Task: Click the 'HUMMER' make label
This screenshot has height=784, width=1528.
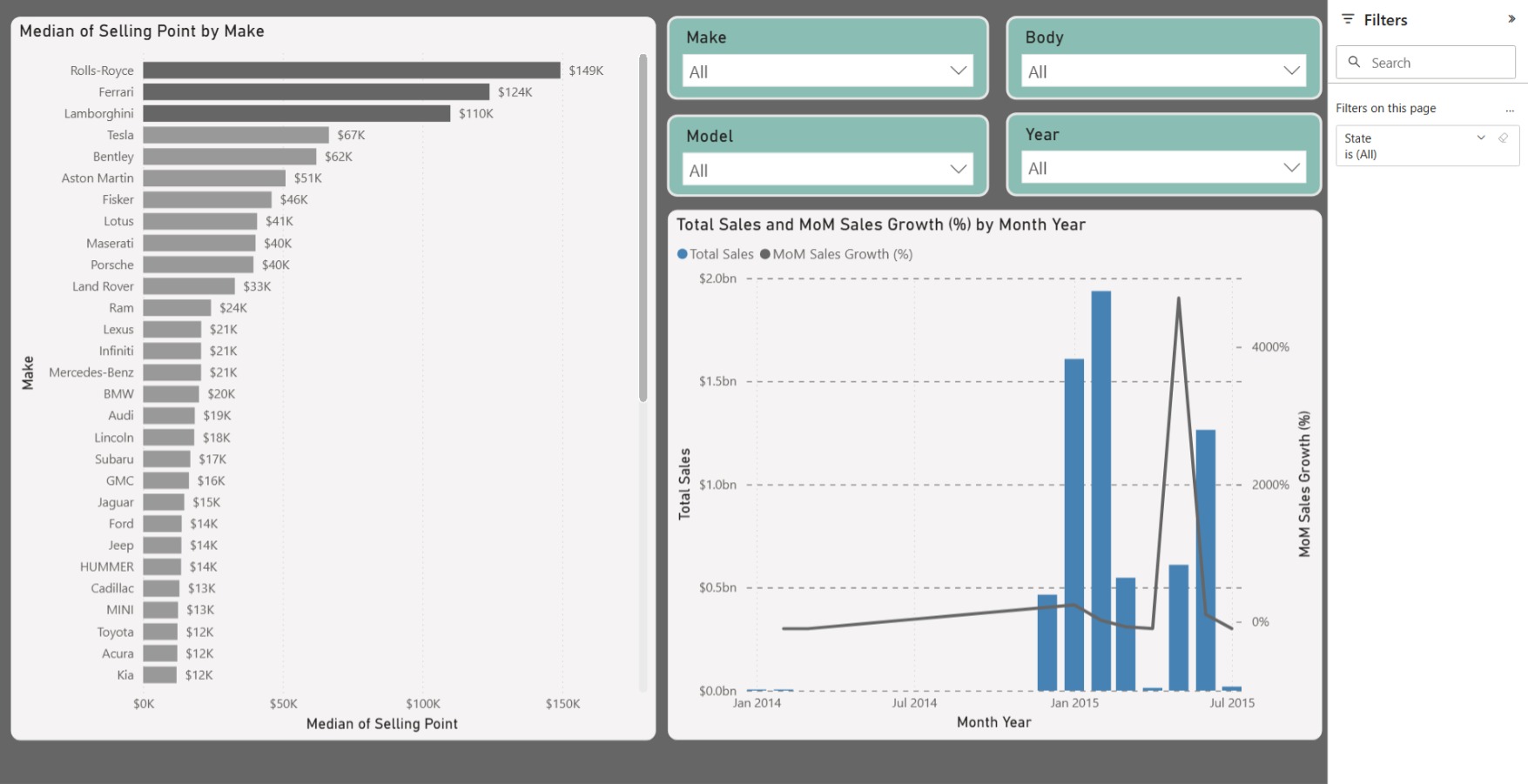Action: point(107,566)
